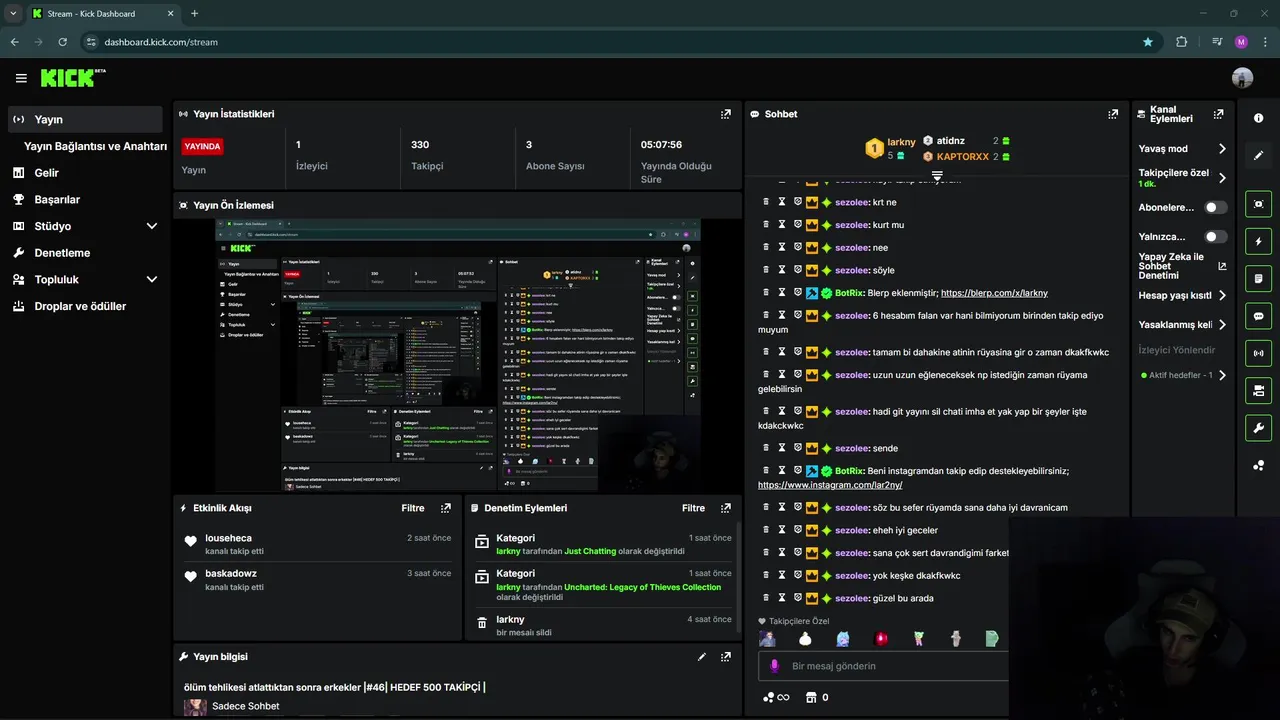Select the red gem emote
Viewport: 1280px width, 720px height.
(881, 639)
